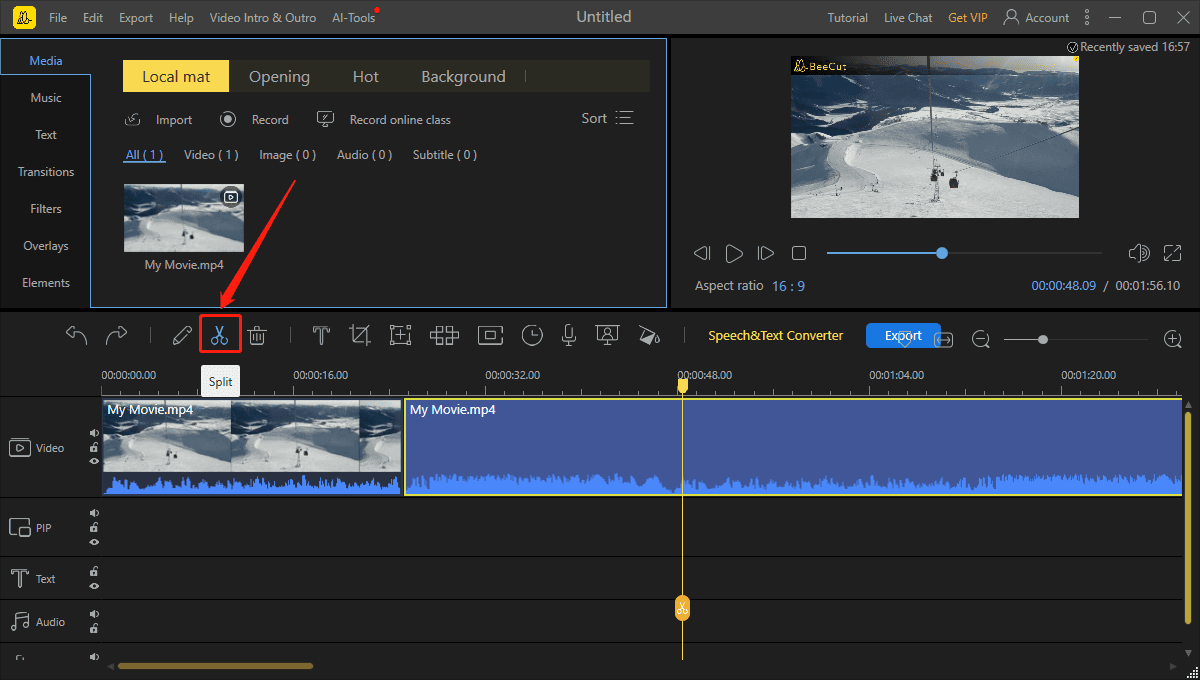Play the preview video
Image resolution: width=1200 pixels, height=680 pixels.
(x=734, y=253)
